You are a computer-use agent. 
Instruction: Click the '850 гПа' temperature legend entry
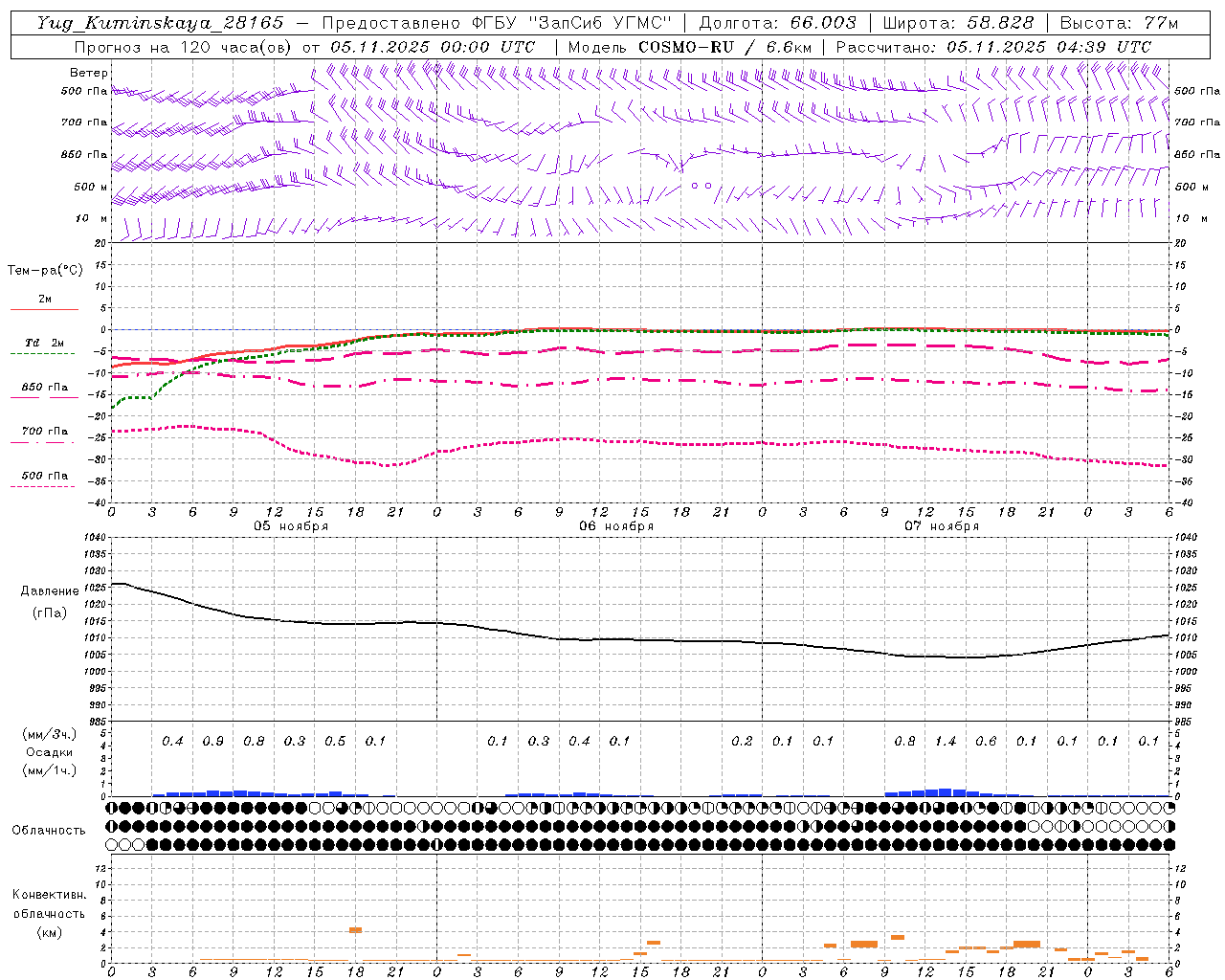(45, 388)
